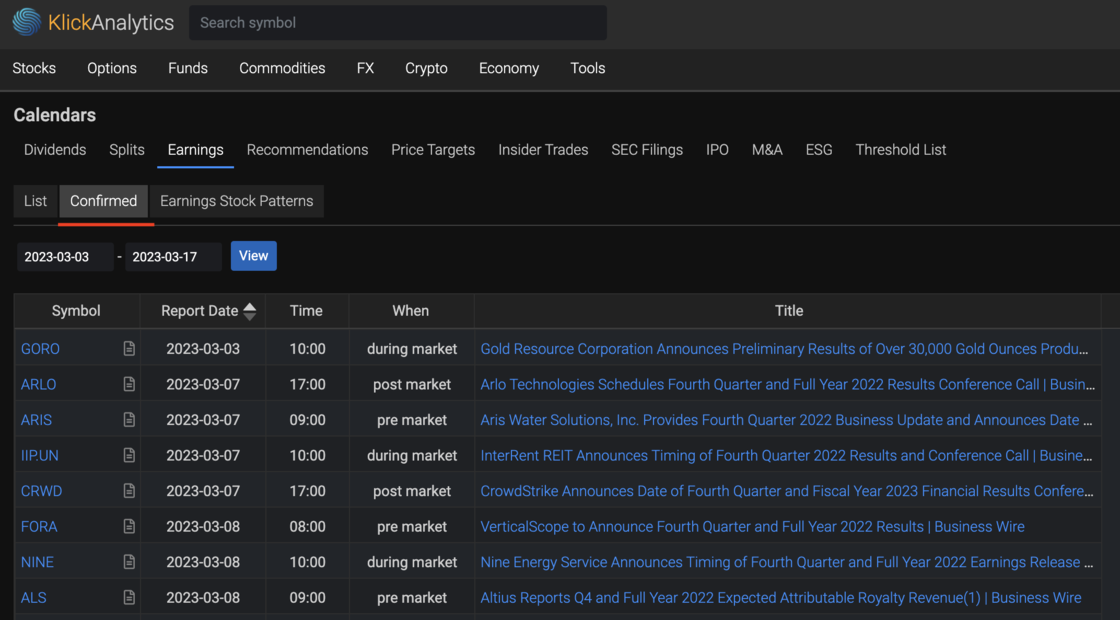Open the Crypto menu
The width and height of the screenshot is (1120, 620).
pos(426,69)
